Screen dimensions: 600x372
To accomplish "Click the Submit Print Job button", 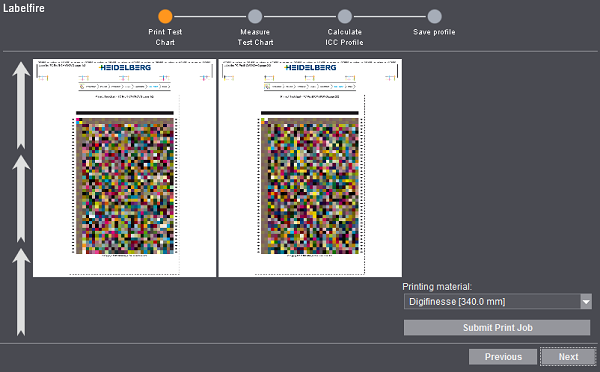I will (497, 328).
